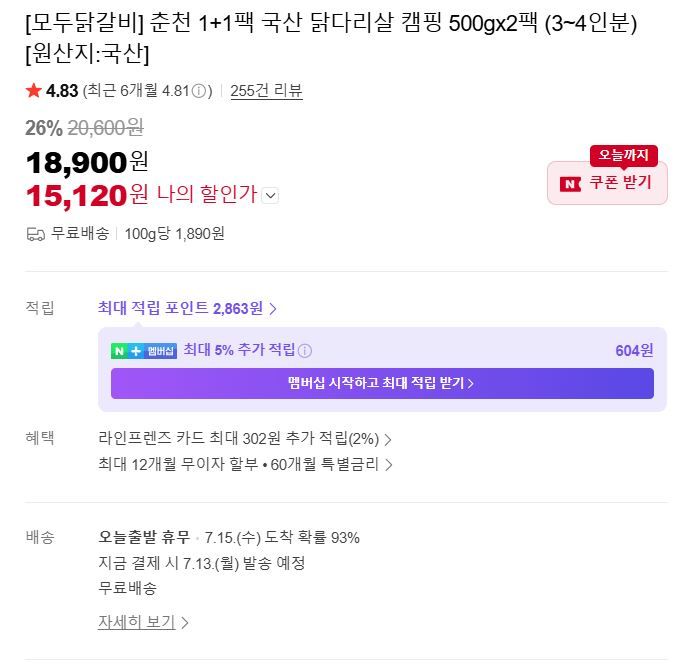Click the 604원 extra points amount
The height and width of the screenshot is (666, 691).
634,350
